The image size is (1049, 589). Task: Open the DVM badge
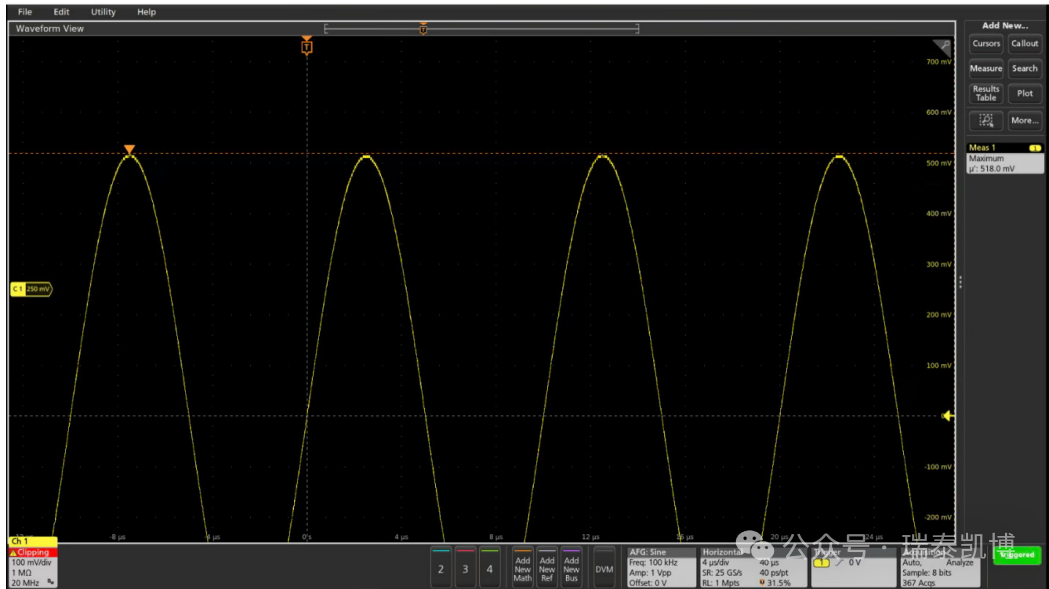(604, 568)
